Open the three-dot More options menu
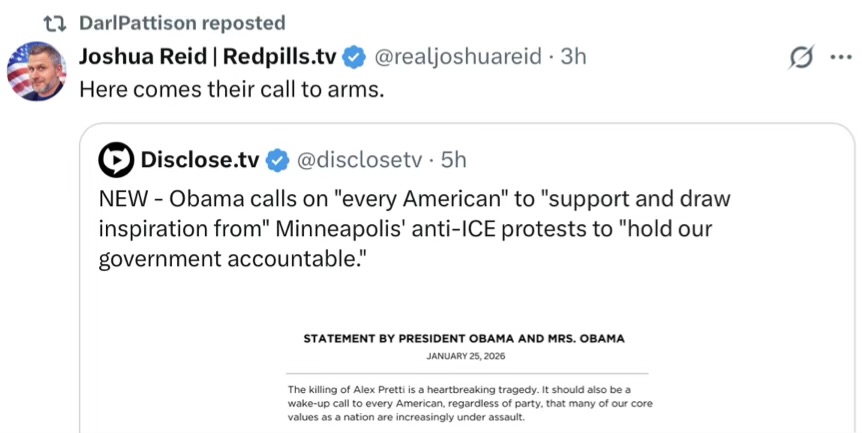Image resolution: width=862 pixels, height=433 pixels. tap(840, 58)
